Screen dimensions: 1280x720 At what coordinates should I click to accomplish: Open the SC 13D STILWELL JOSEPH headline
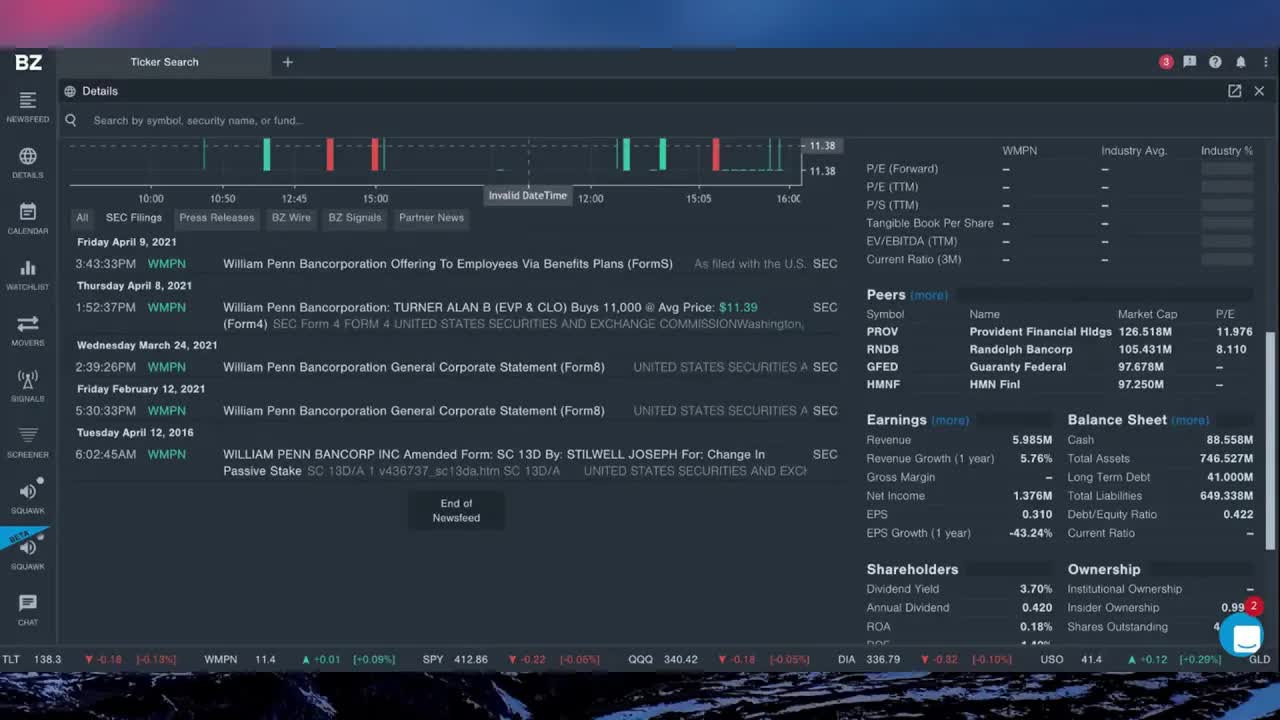(494, 462)
